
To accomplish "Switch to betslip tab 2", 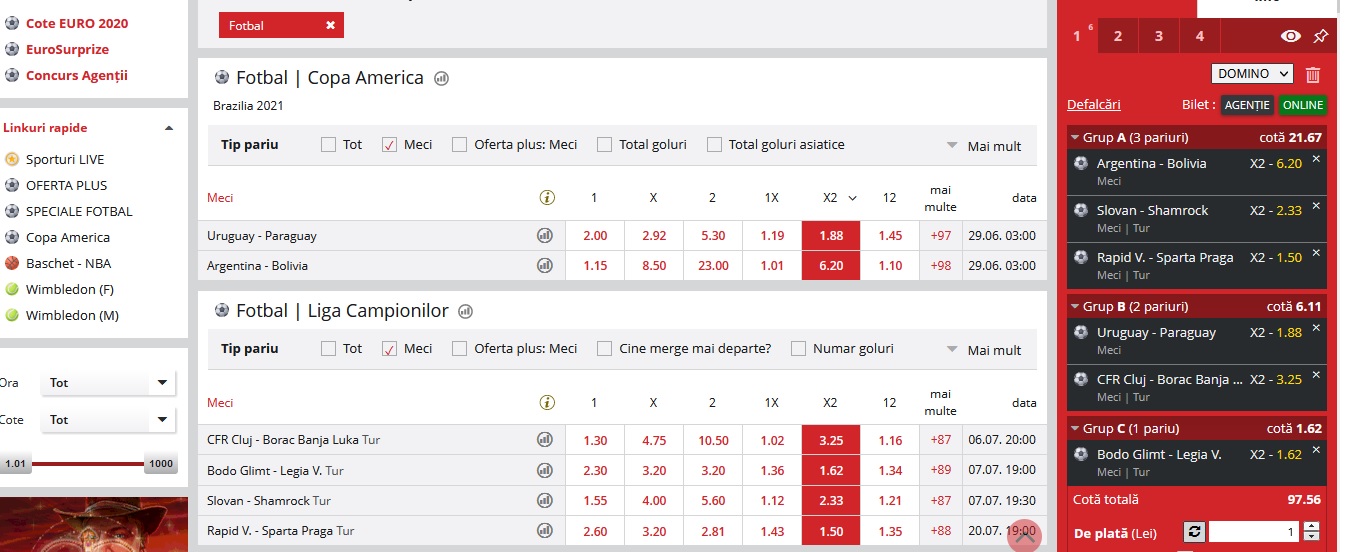I will 1118,36.
